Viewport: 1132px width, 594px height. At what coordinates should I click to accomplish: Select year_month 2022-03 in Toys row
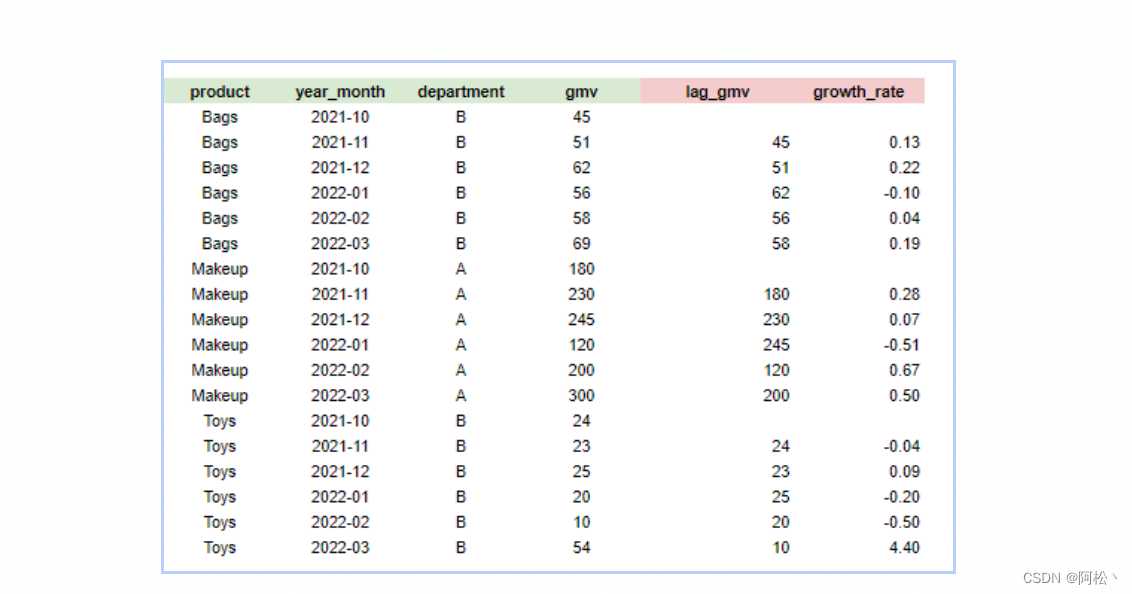click(340, 548)
